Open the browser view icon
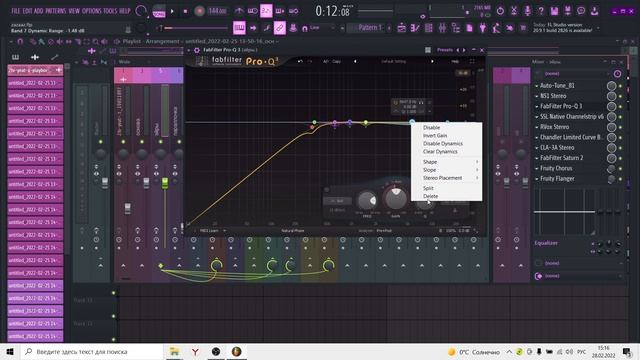 456,28
